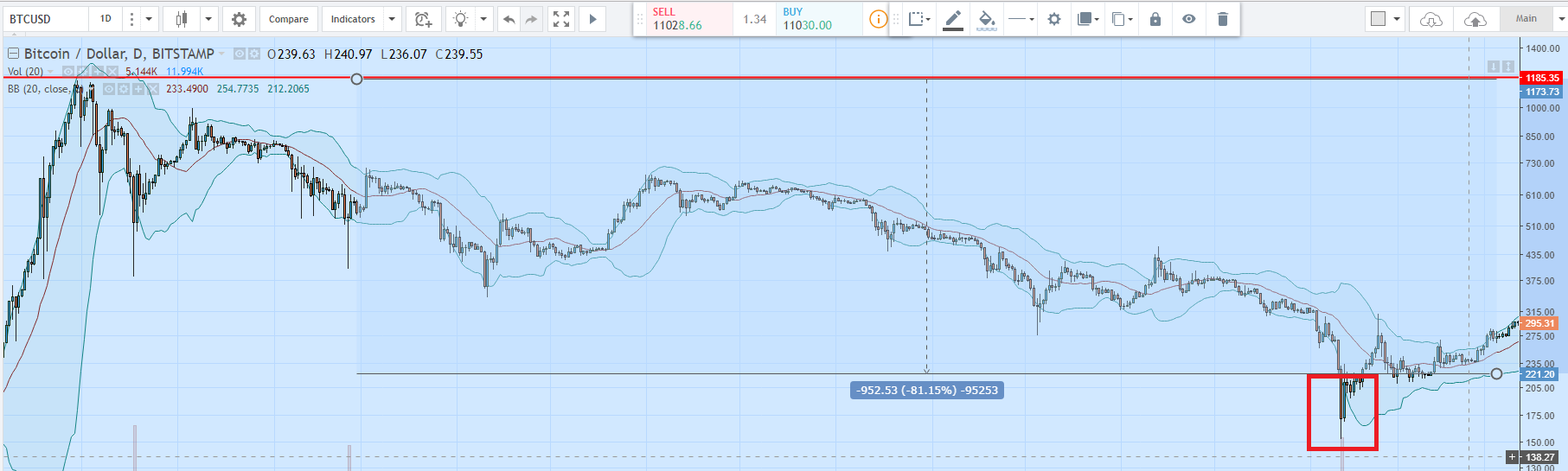Pick line color with the pencil icon
Viewport: 1568px width, 471px height.
tap(953, 19)
